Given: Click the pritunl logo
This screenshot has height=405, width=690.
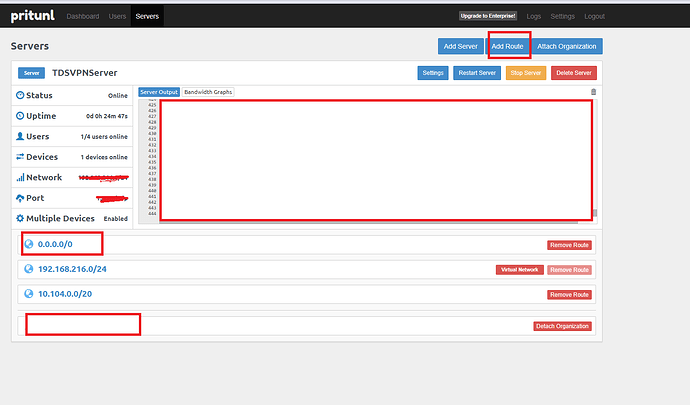Looking at the screenshot, I should coord(32,16).
